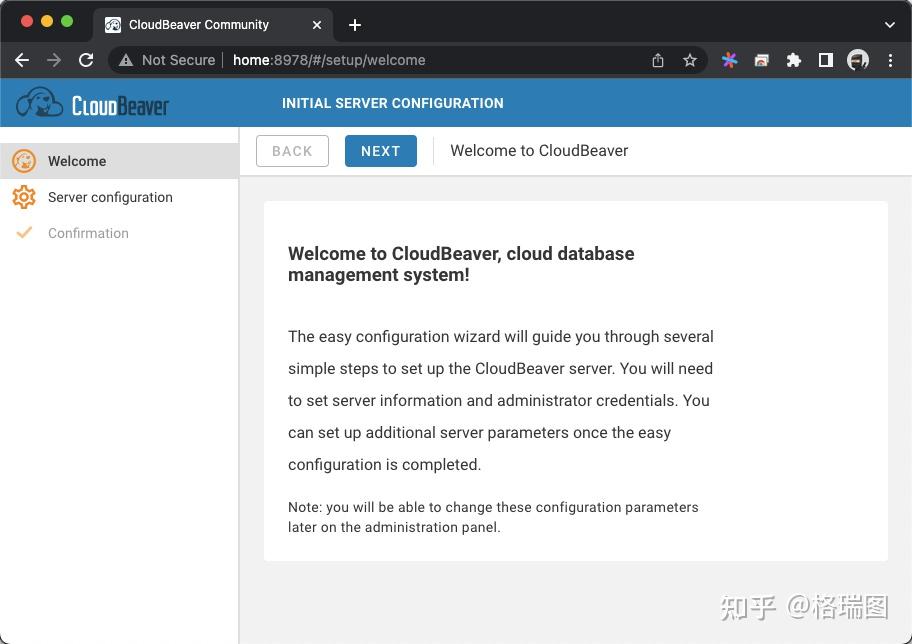This screenshot has height=644, width=912.
Task: Click the NEXT button
Action: 381,151
